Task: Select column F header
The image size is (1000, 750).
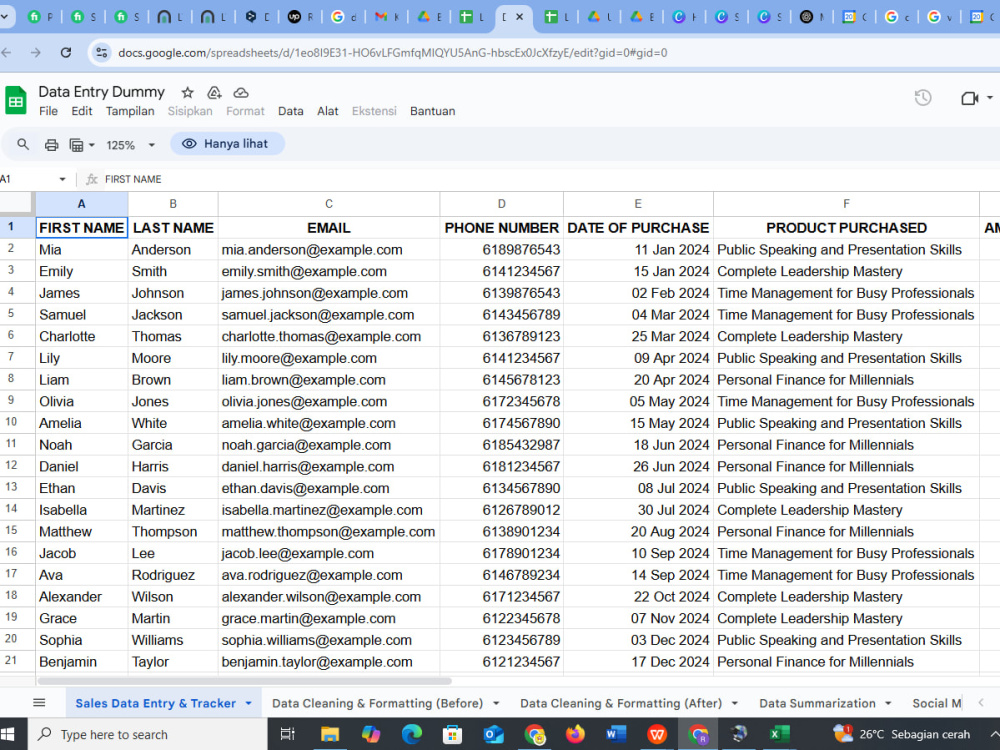Action: click(846, 204)
